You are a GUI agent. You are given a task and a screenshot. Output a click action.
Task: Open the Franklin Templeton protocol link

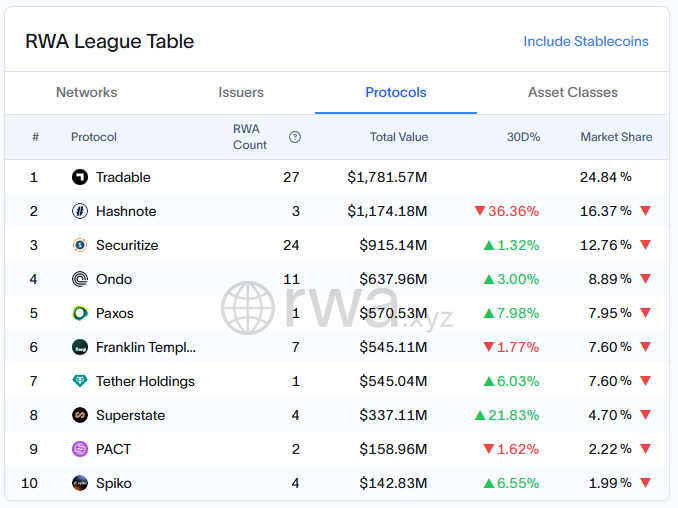tap(146, 347)
